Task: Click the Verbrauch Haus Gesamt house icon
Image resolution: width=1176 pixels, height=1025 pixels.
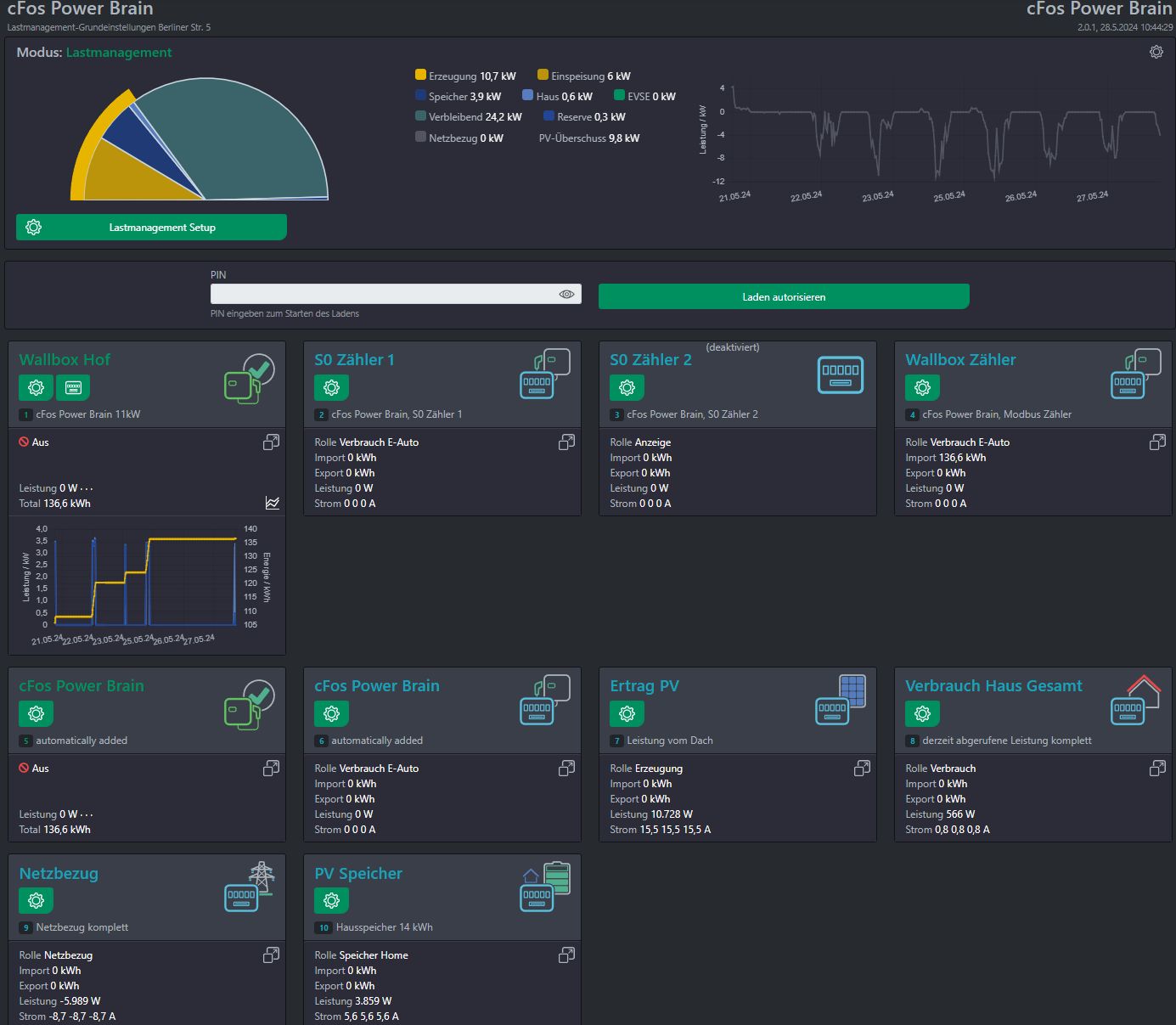Action: [1135, 700]
